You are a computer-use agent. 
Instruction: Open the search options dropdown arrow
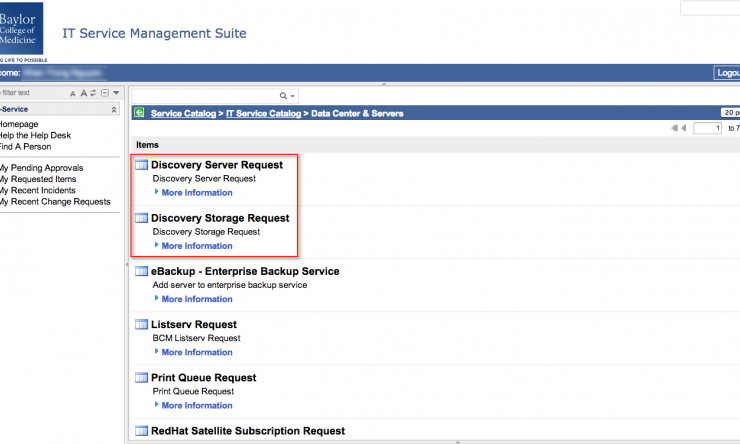(293, 96)
